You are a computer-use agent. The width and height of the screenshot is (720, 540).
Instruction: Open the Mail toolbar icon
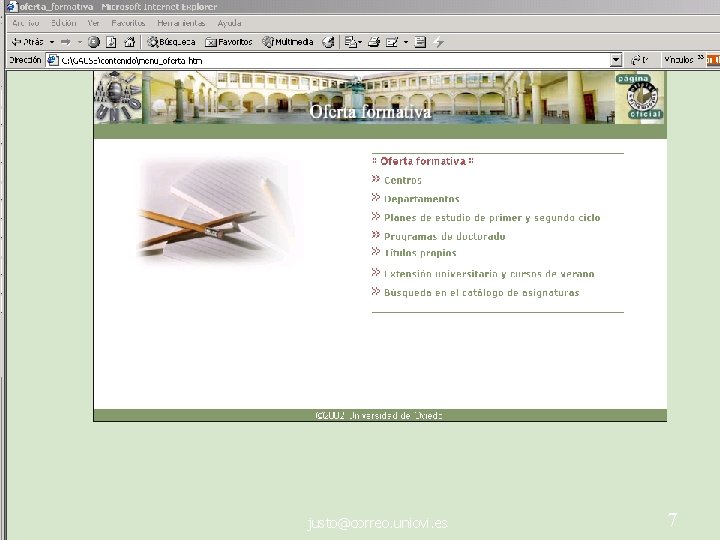click(353, 42)
